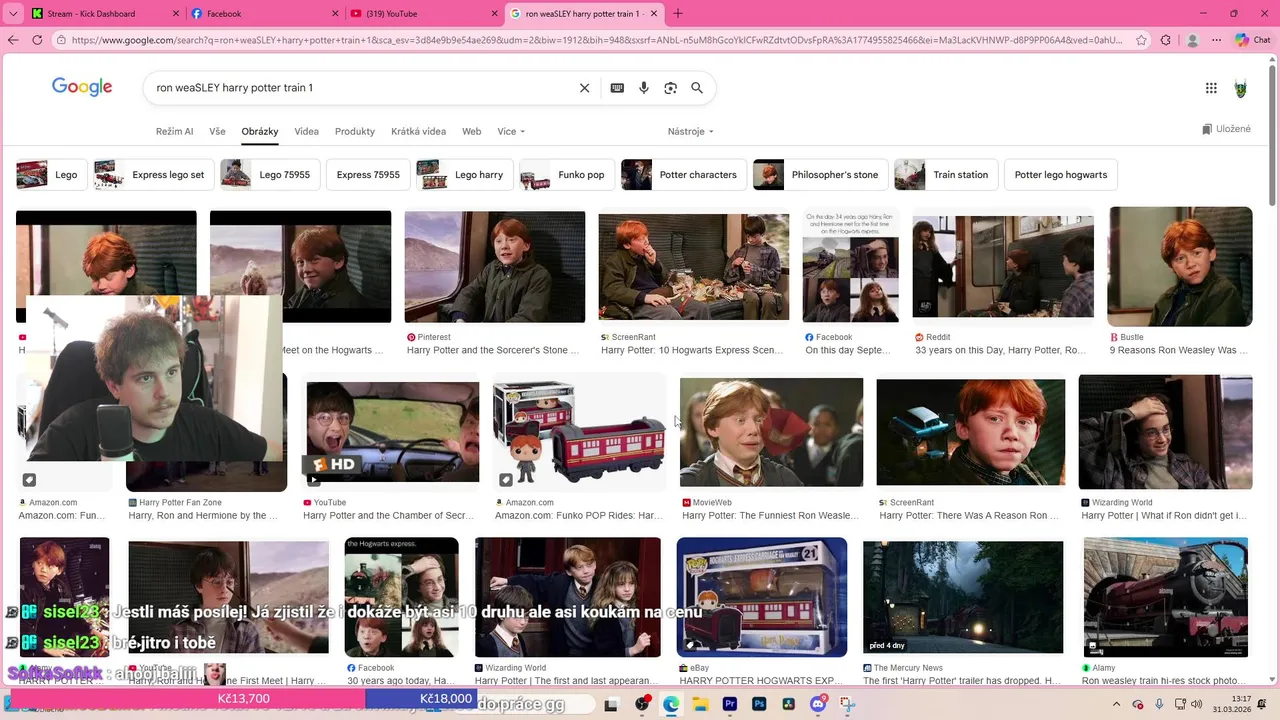Filter images by Train station chip
The height and width of the screenshot is (720, 1280).
click(946, 174)
